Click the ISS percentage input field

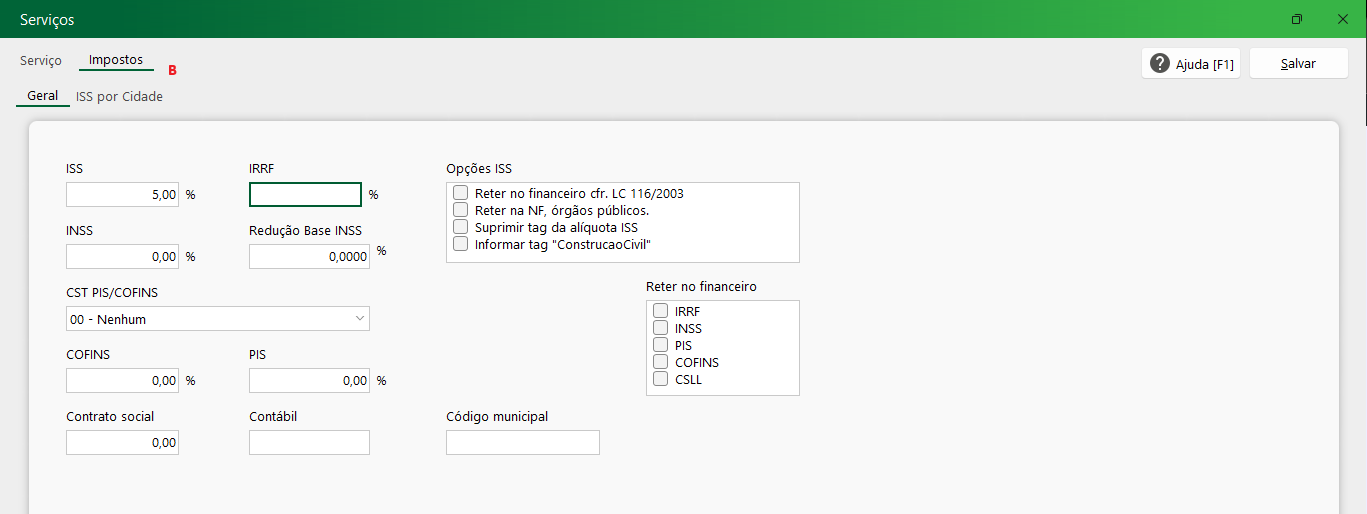(x=122, y=195)
